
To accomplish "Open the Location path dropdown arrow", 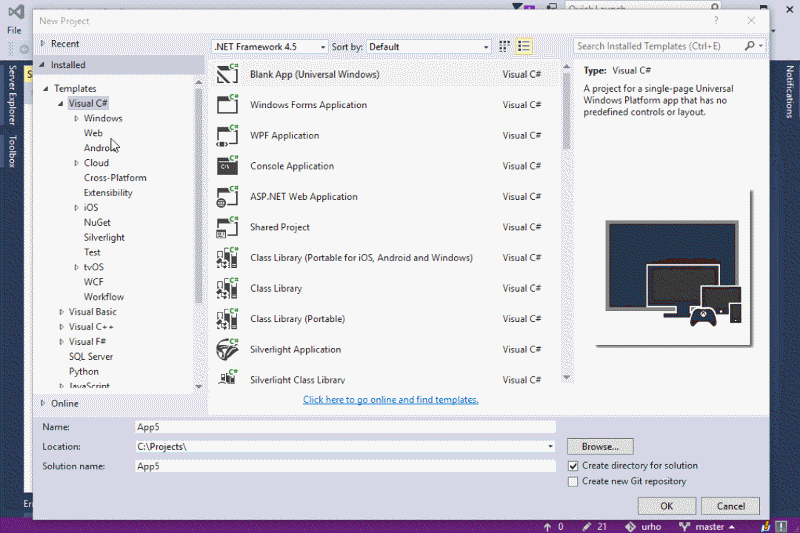I will [550, 446].
